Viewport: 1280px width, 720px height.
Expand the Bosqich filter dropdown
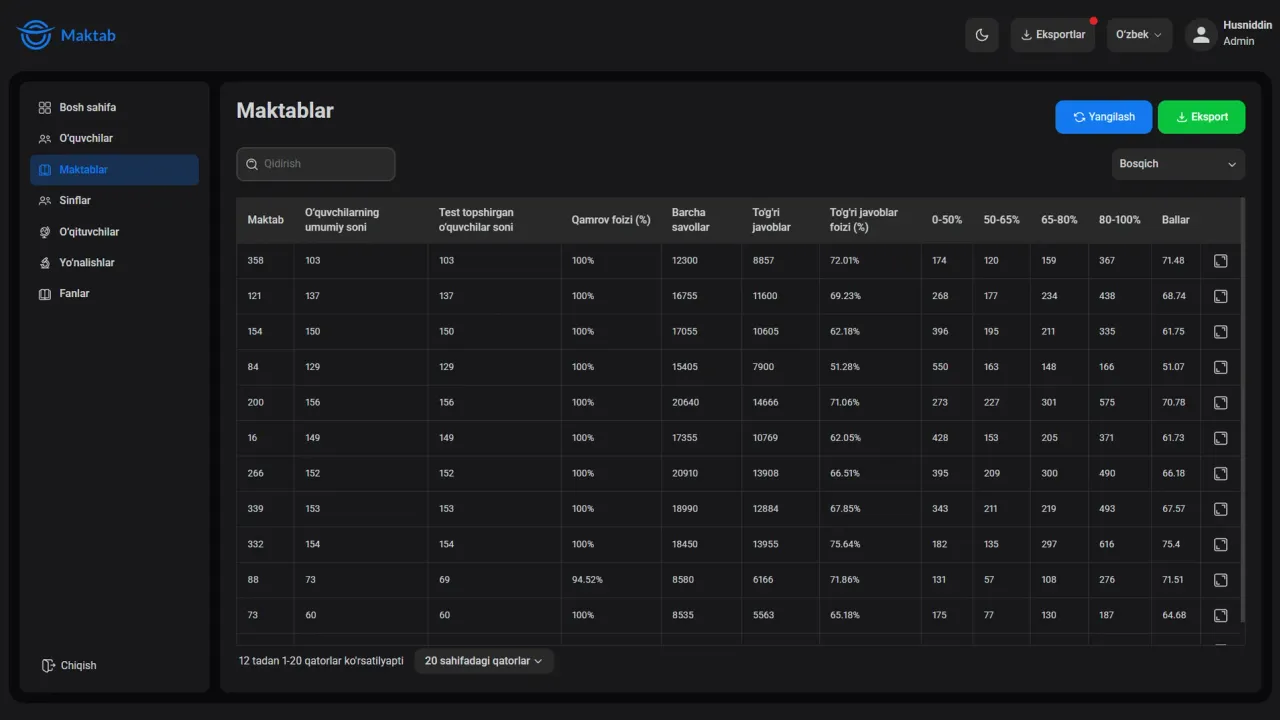coord(1178,164)
